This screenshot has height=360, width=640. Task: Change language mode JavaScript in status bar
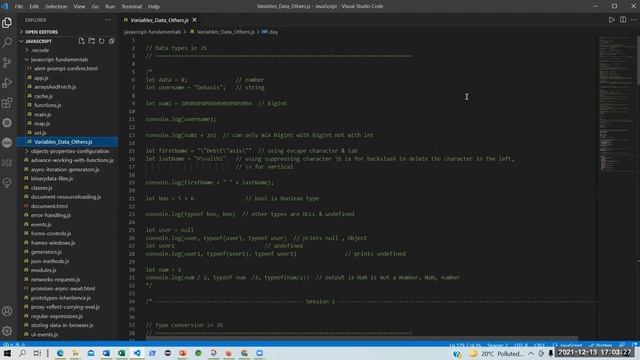[571, 345]
